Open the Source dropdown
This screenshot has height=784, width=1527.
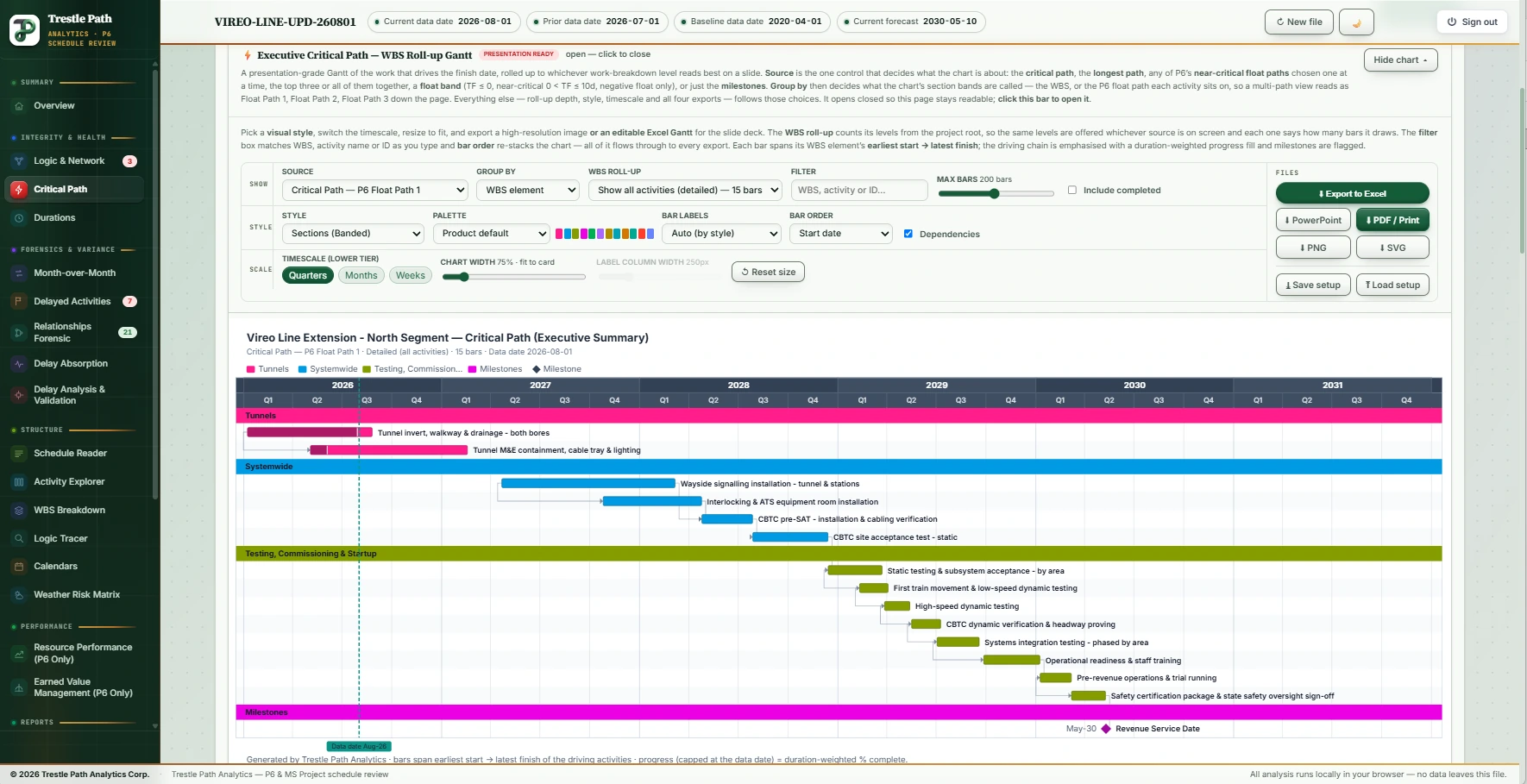[375, 191]
